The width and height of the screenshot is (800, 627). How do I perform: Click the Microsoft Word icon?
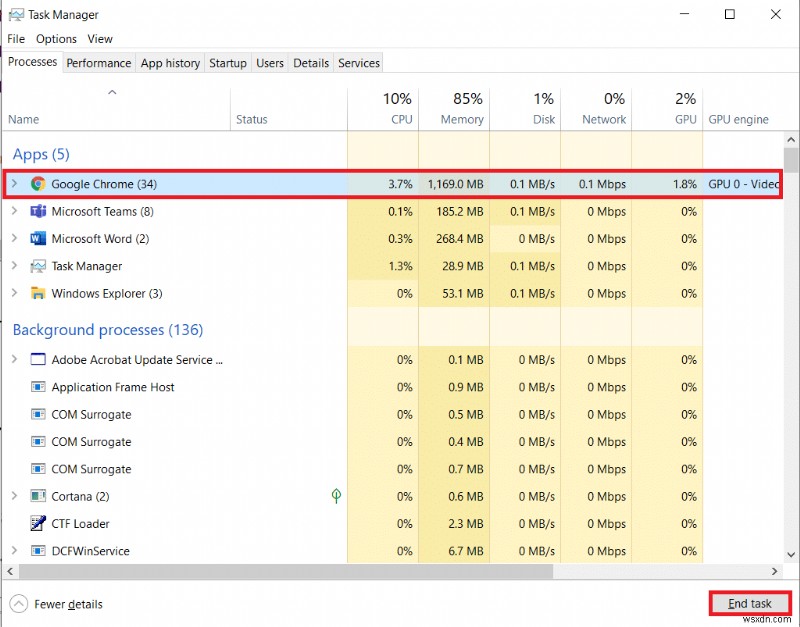click(38, 239)
